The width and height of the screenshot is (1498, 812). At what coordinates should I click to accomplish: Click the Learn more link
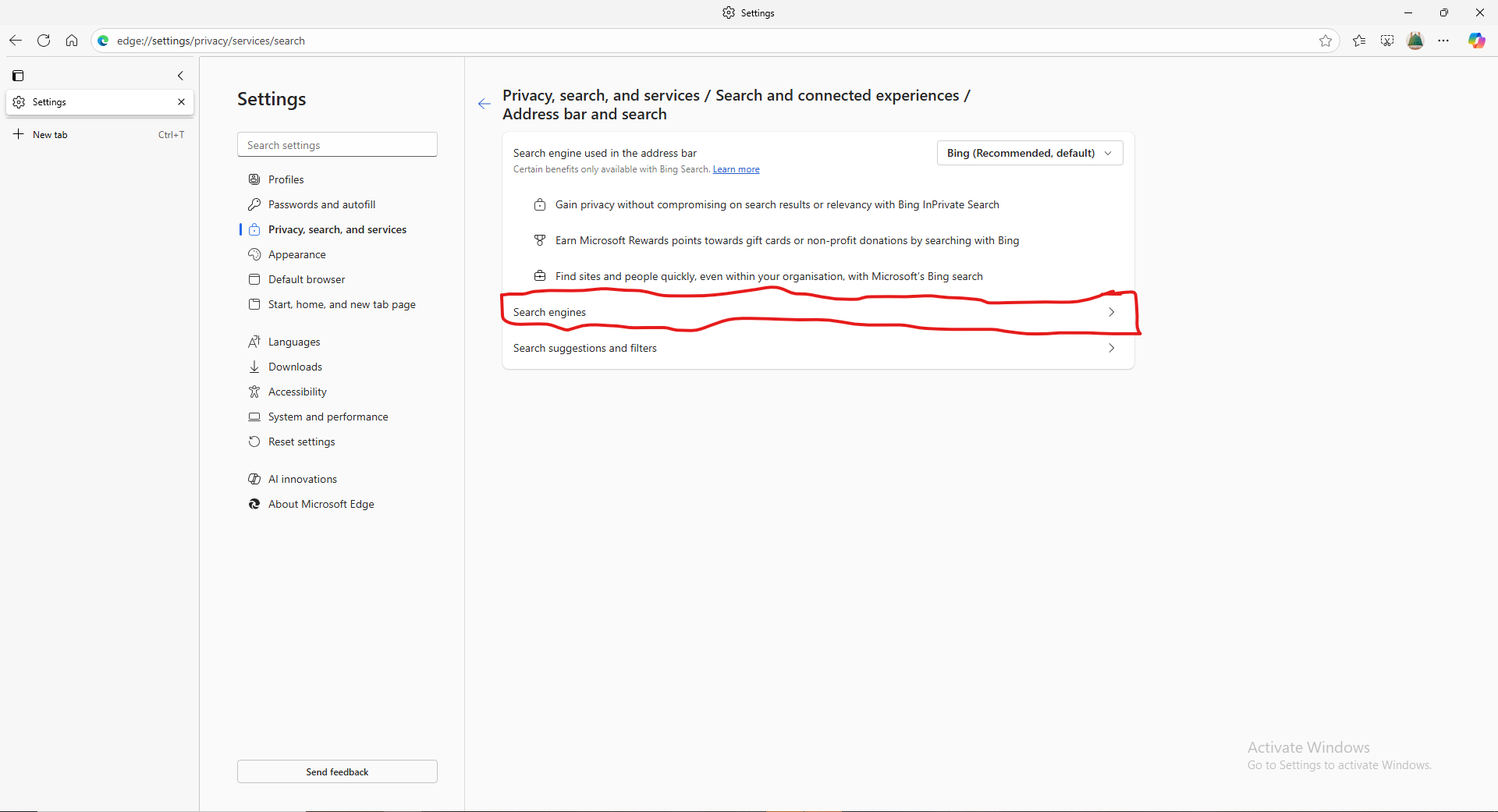(736, 169)
